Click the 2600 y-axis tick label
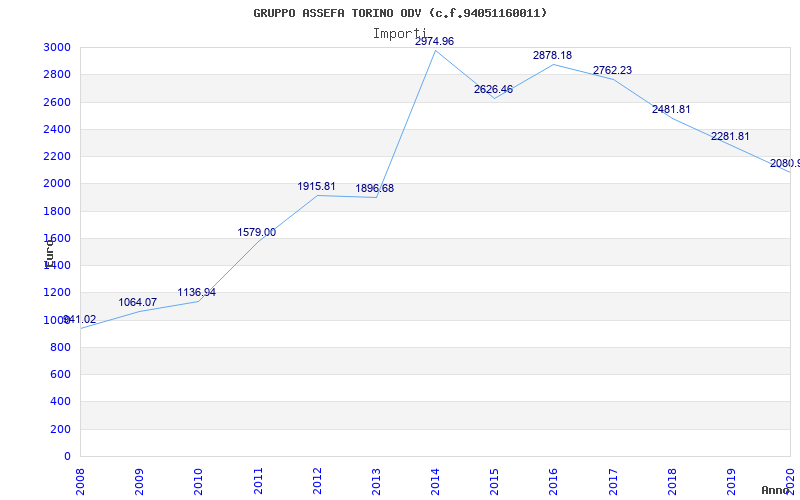This screenshot has width=800, height=500. (57, 102)
